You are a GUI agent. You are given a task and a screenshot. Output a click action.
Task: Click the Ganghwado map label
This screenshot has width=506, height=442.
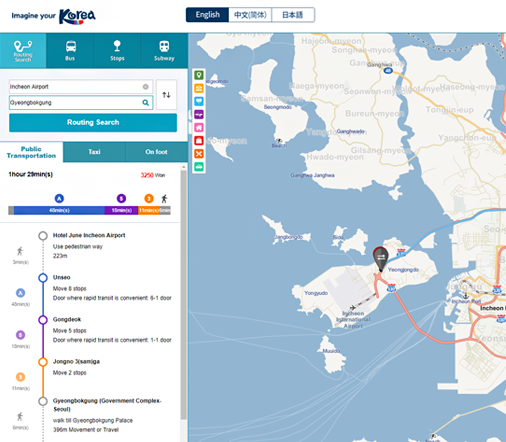[x=350, y=131]
